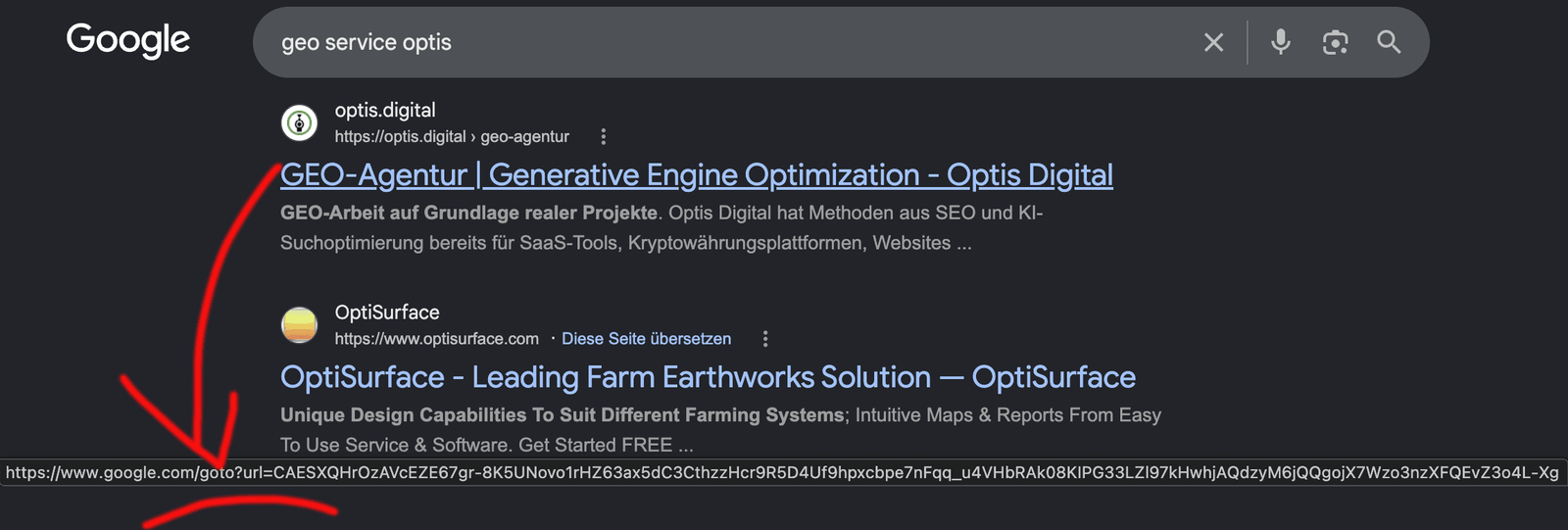This screenshot has height=530, width=1568.
Task: Click the optis.digital site favicon
Action: [299, 122]
